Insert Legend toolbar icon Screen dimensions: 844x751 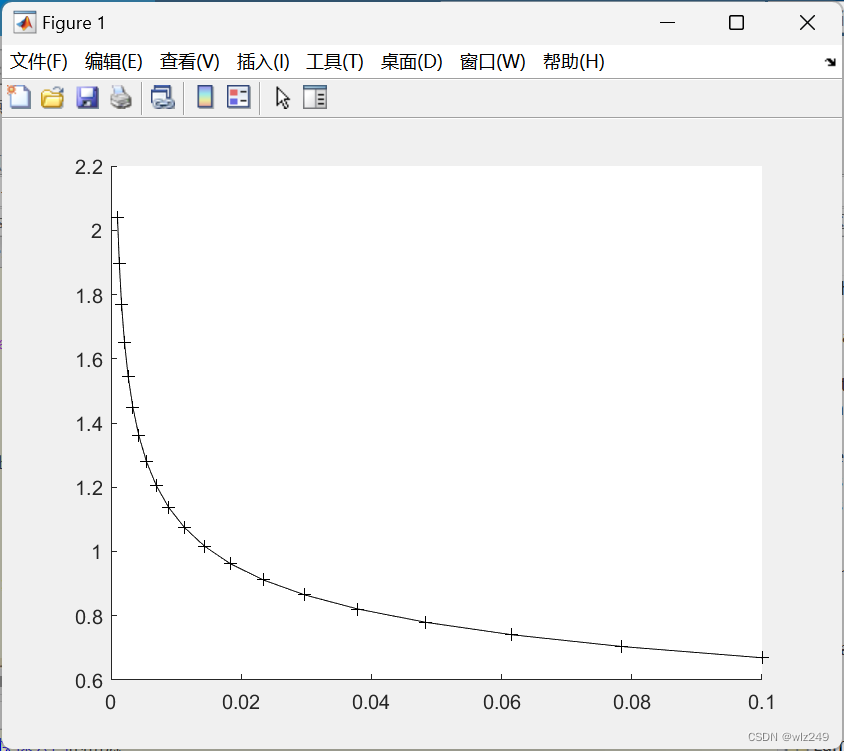[238, 97]
